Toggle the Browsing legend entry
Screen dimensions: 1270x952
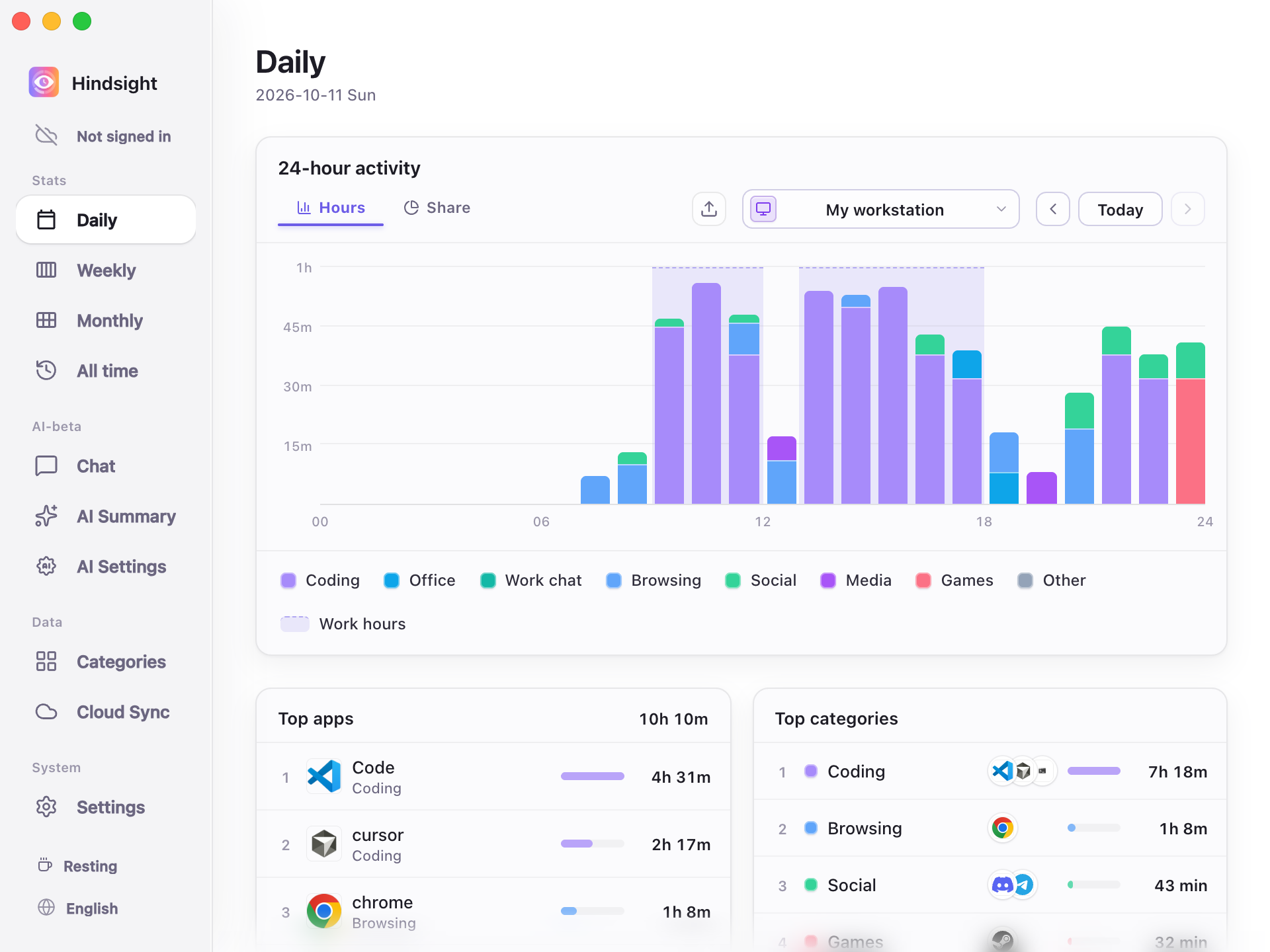coord(654,580)
